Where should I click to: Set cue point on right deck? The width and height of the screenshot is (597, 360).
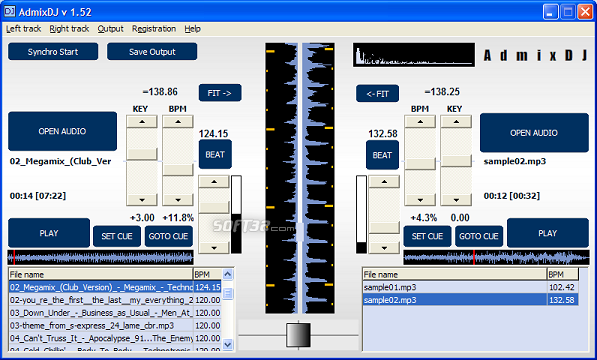[x=427, y=236]
